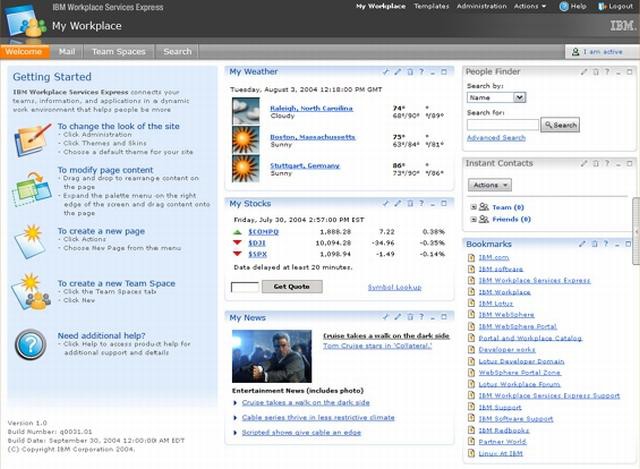Image resolution: width=640 pixels, height=469 pixels.
Task: Expand the Team contacts group
Action: click(x=472, y=206)
